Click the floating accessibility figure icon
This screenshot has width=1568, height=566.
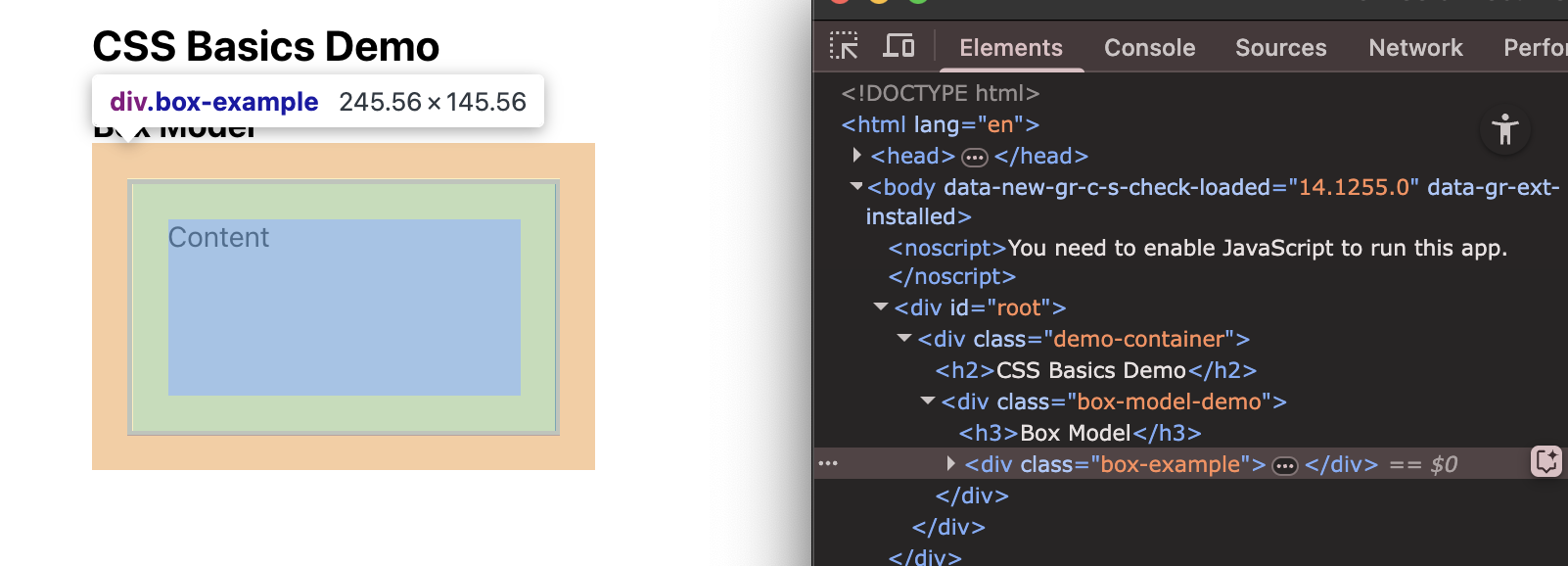[x=1504, y=129]
